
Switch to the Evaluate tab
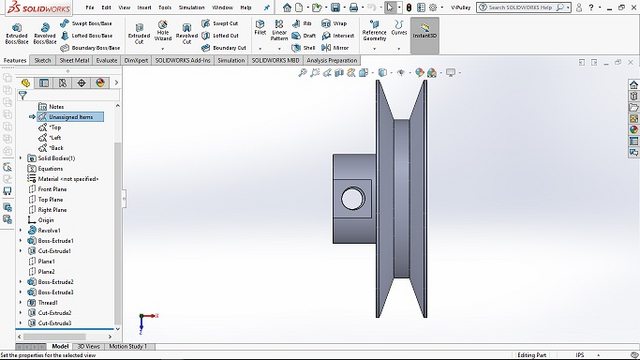107,60
